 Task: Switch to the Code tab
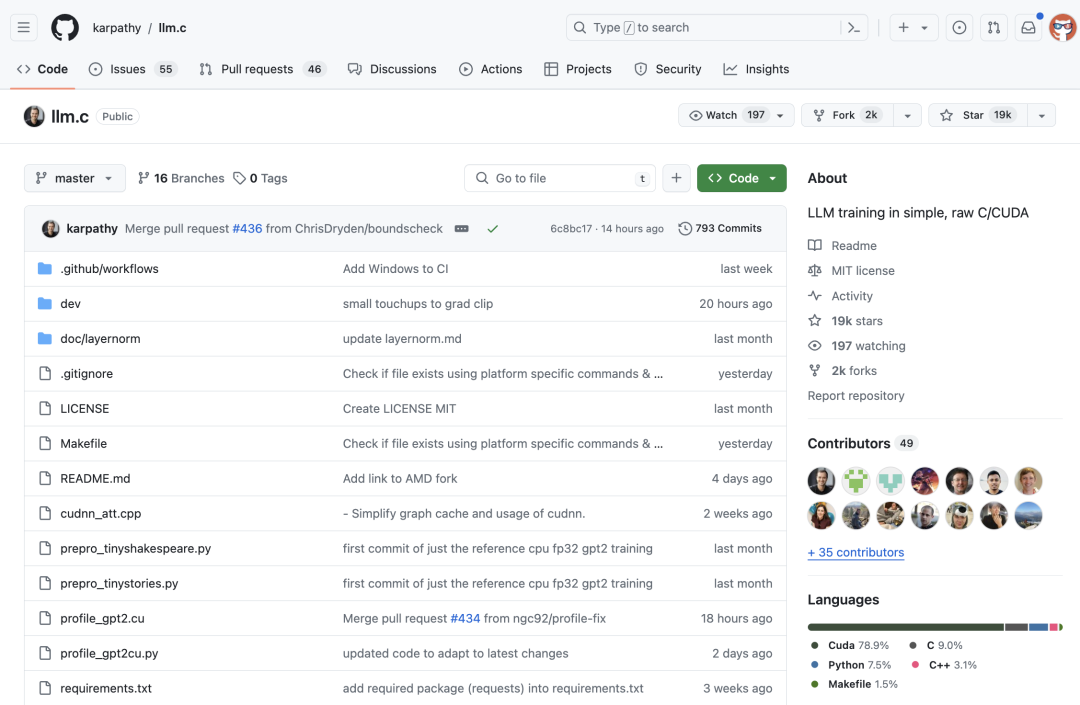(x=43, y=69)
